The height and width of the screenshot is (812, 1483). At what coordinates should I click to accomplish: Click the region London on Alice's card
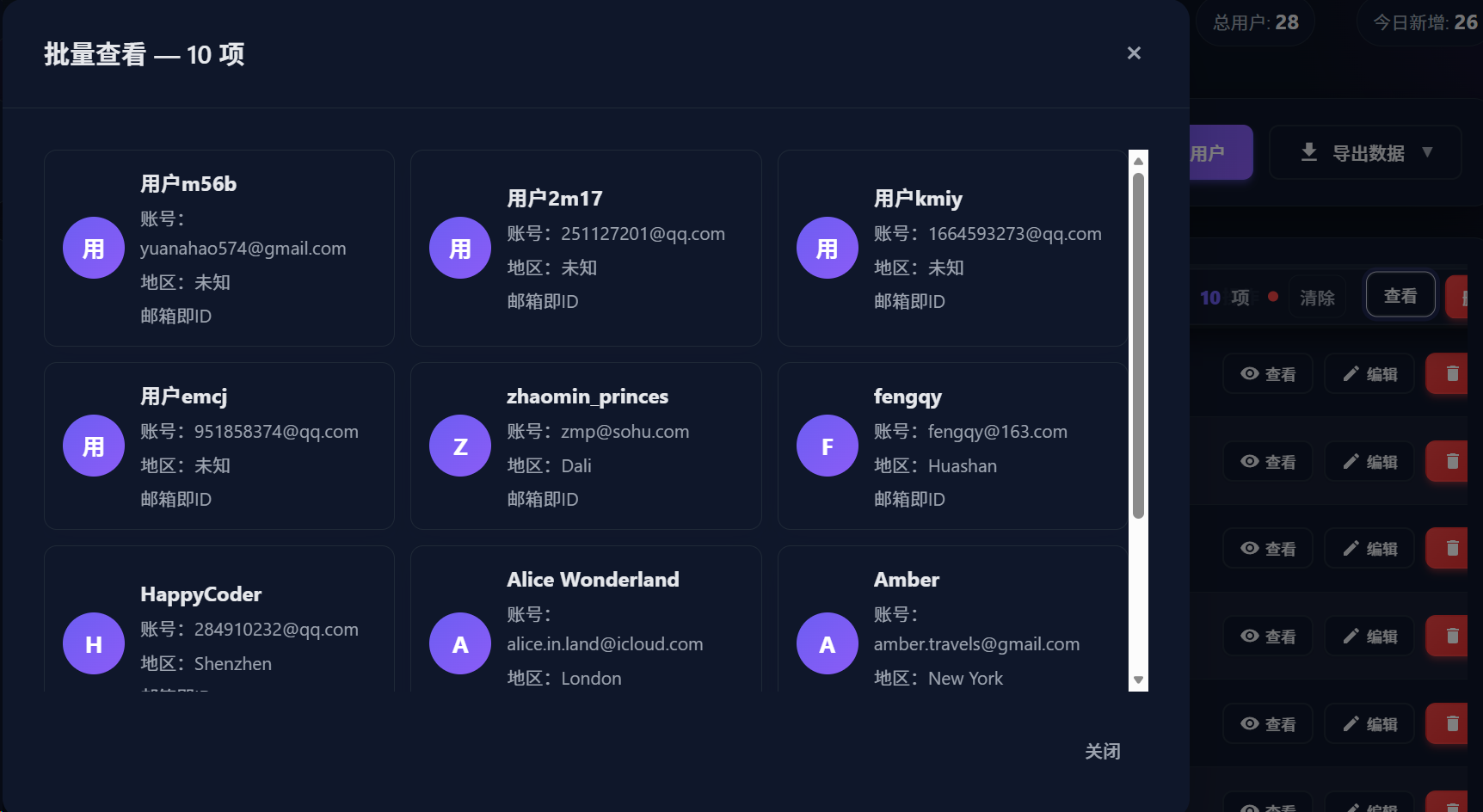tap(591, 678)
